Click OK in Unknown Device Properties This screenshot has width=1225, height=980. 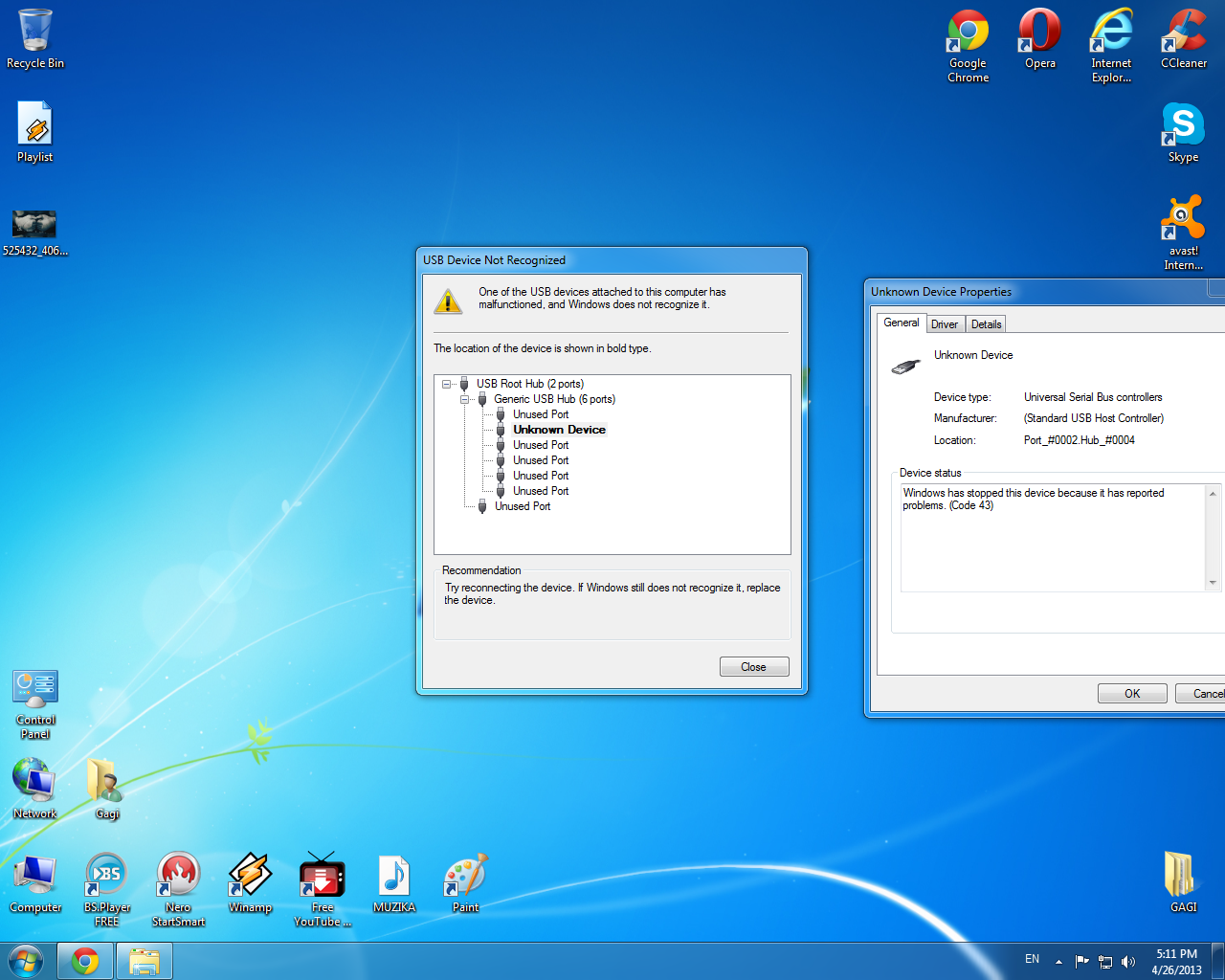coord(1132,694)
